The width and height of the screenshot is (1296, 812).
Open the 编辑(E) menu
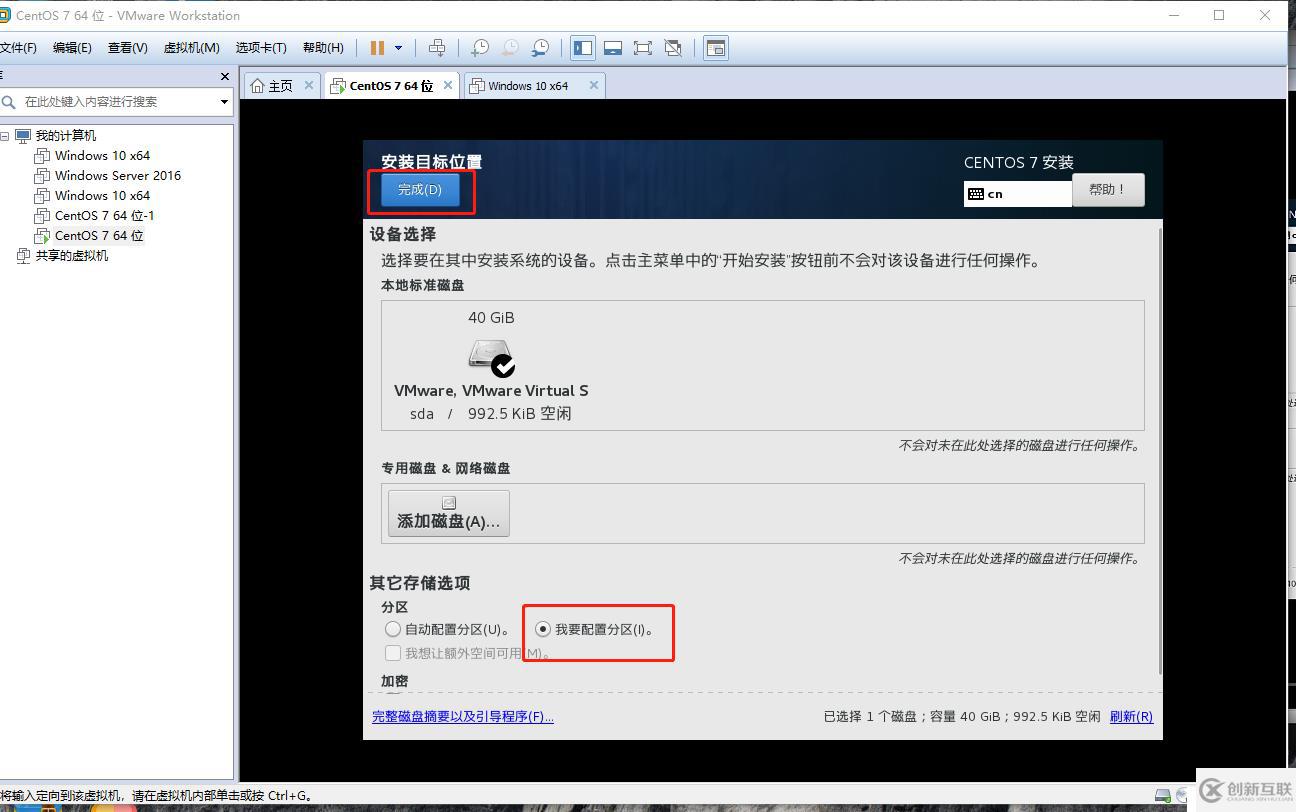tap(72, 48)
